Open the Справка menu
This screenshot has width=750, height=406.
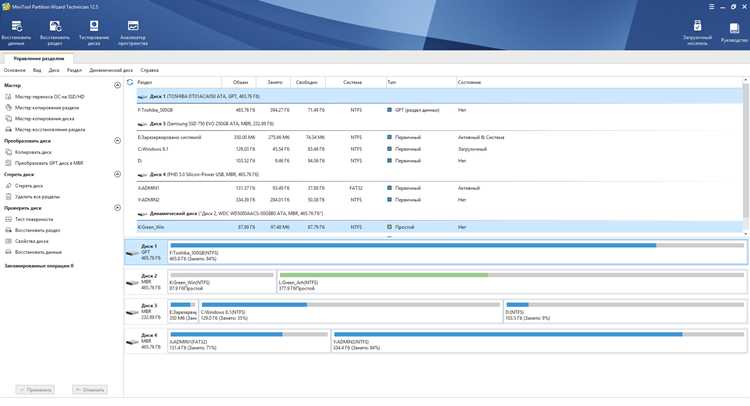tap(150, 70)
